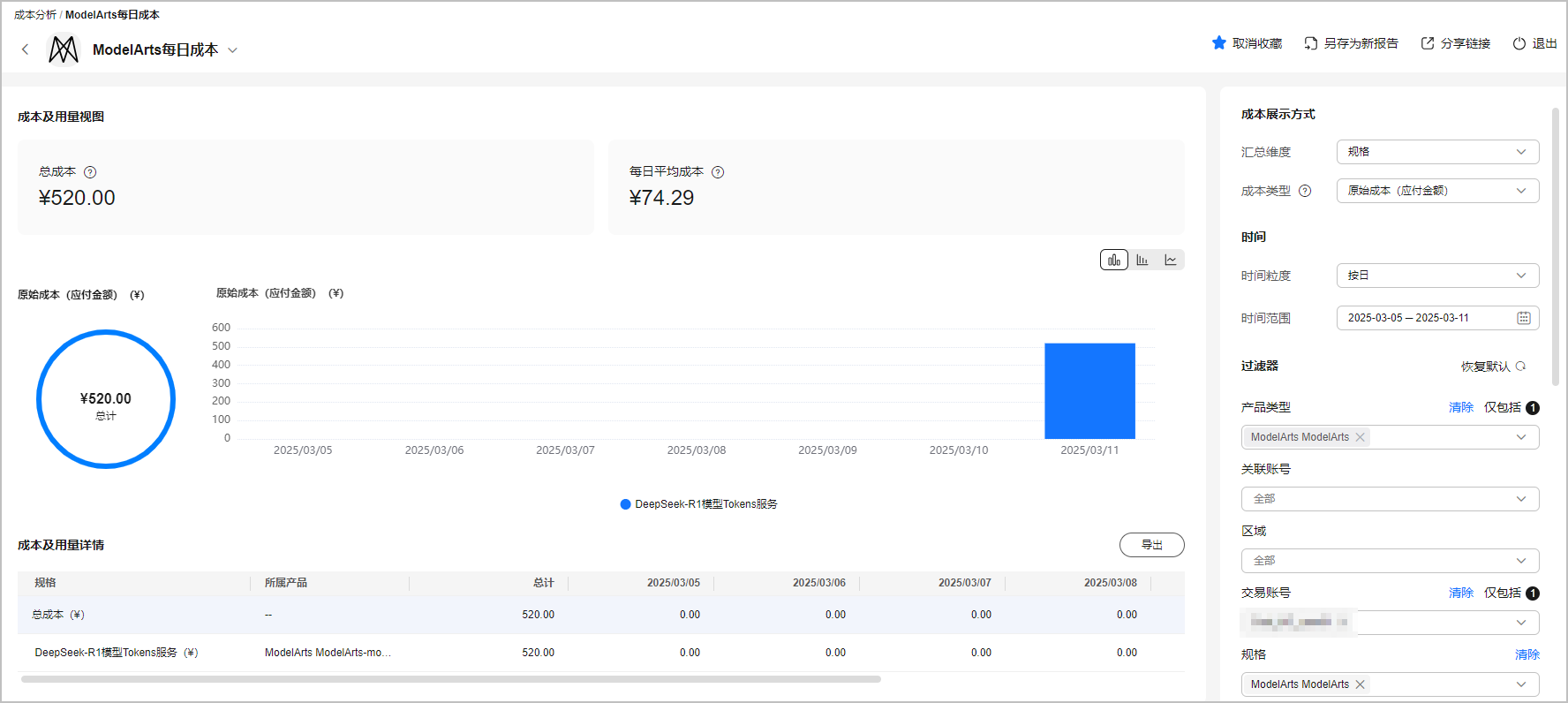Click 2025/03/05 table column header

(x=674, y=583)
